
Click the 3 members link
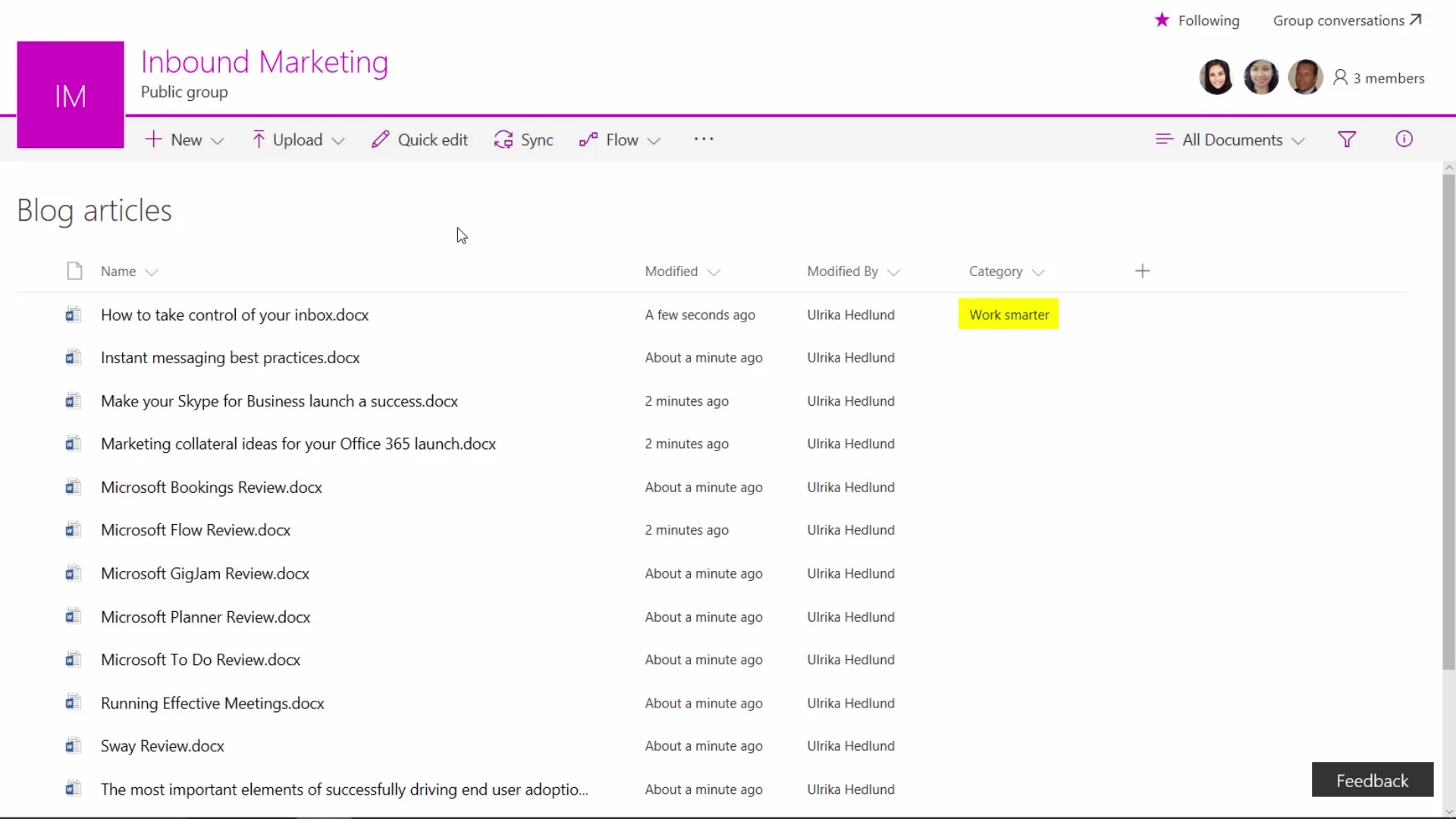[1379, 77]
